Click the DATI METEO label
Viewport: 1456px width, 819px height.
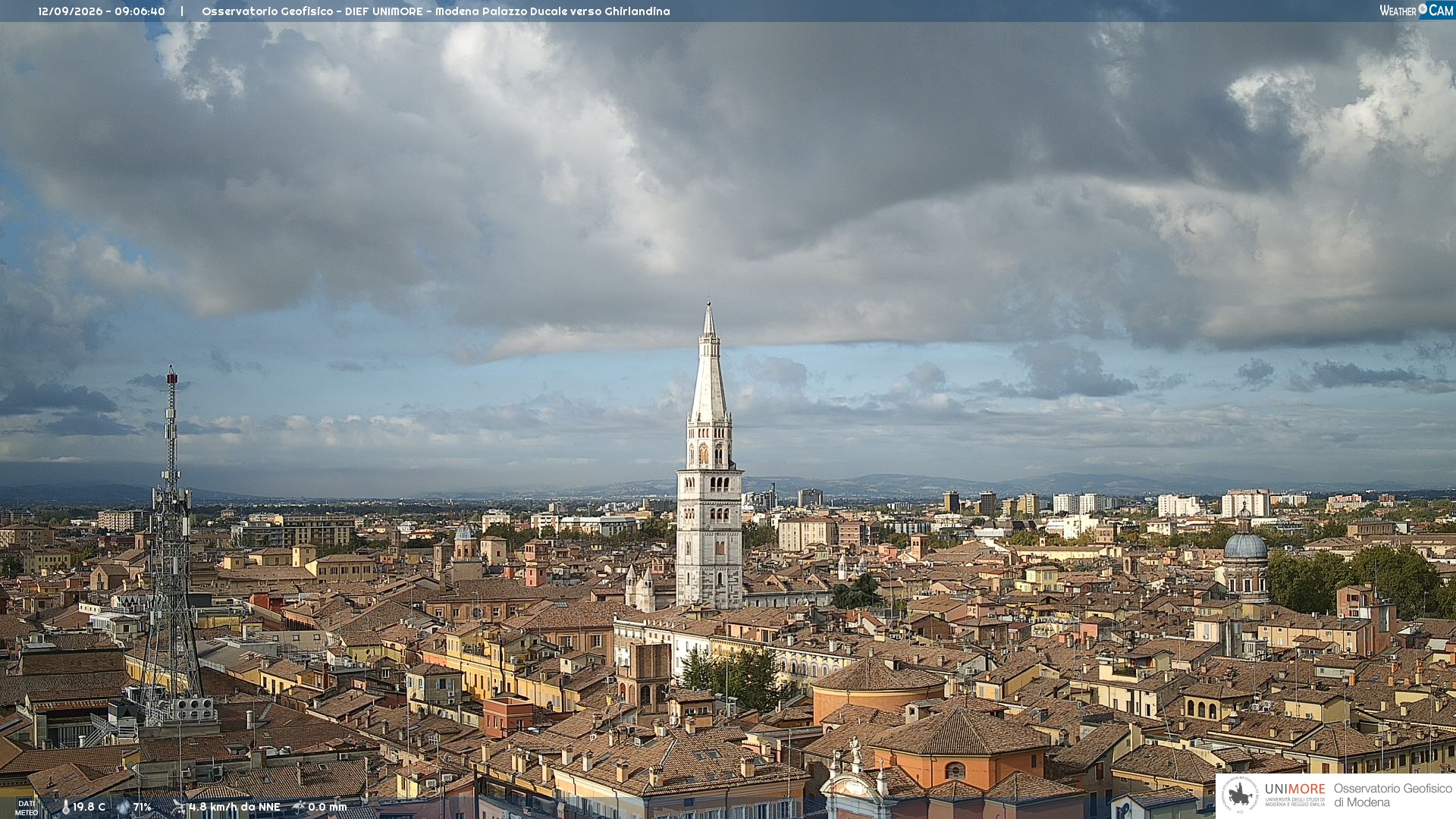[27, 808]
